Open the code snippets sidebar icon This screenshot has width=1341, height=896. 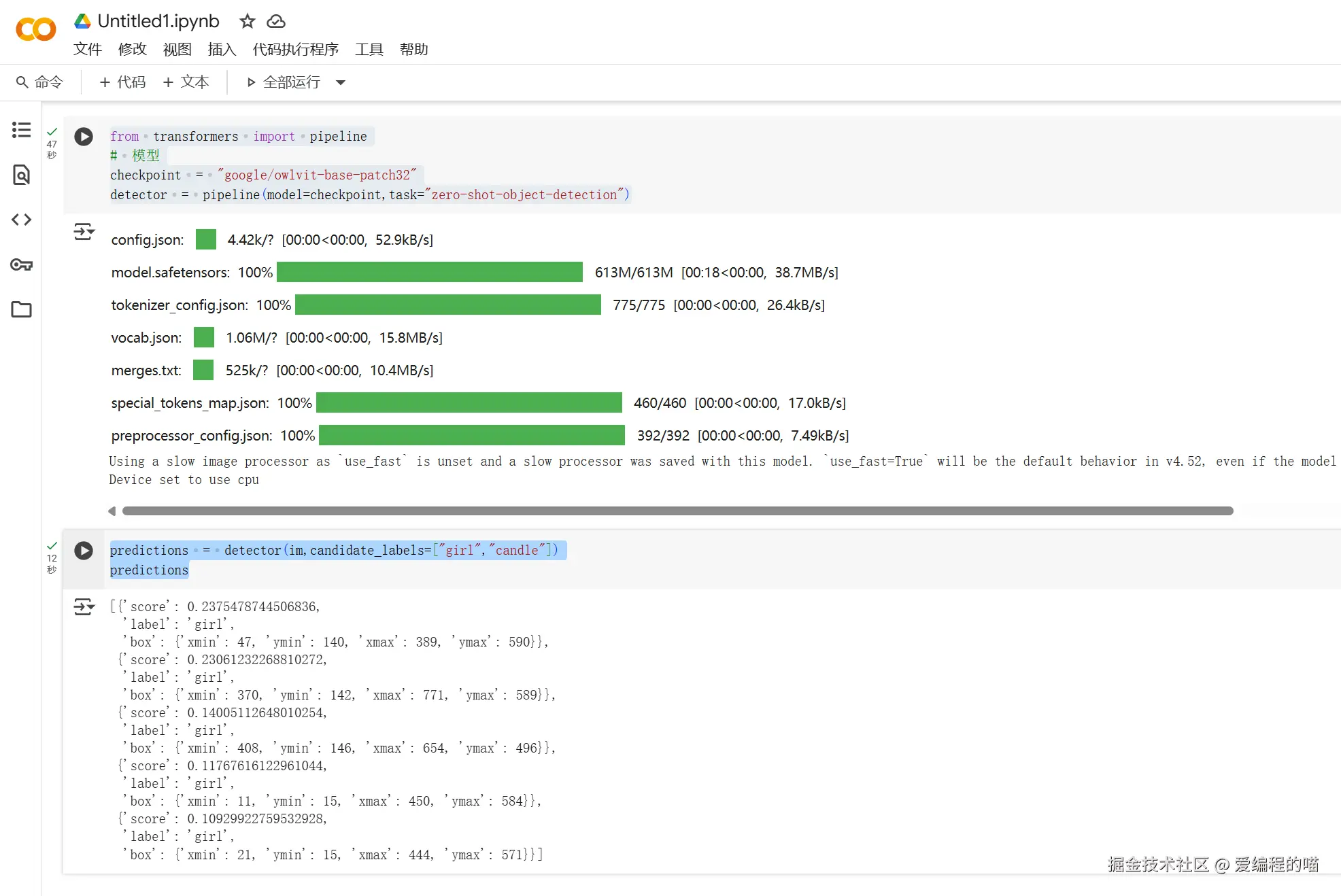21,220
